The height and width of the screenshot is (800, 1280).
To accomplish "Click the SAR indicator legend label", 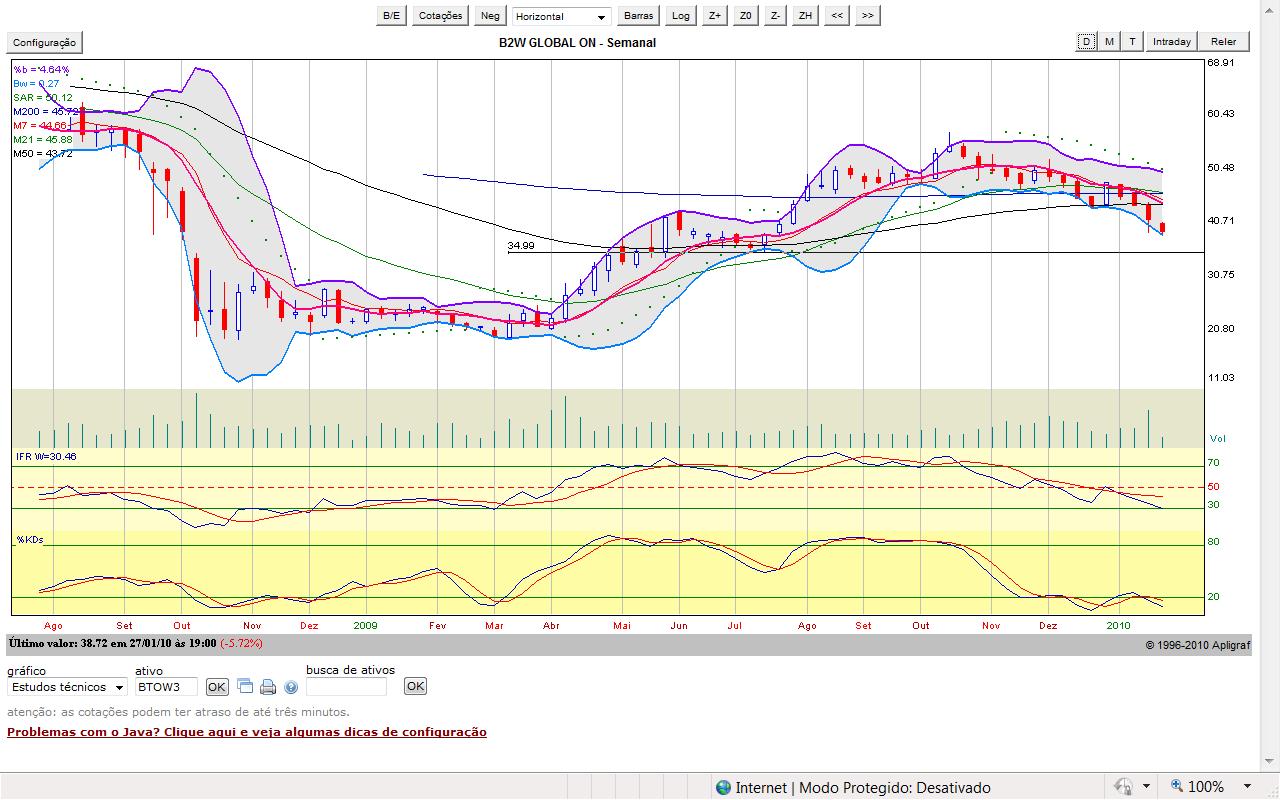I will (42, 98).
